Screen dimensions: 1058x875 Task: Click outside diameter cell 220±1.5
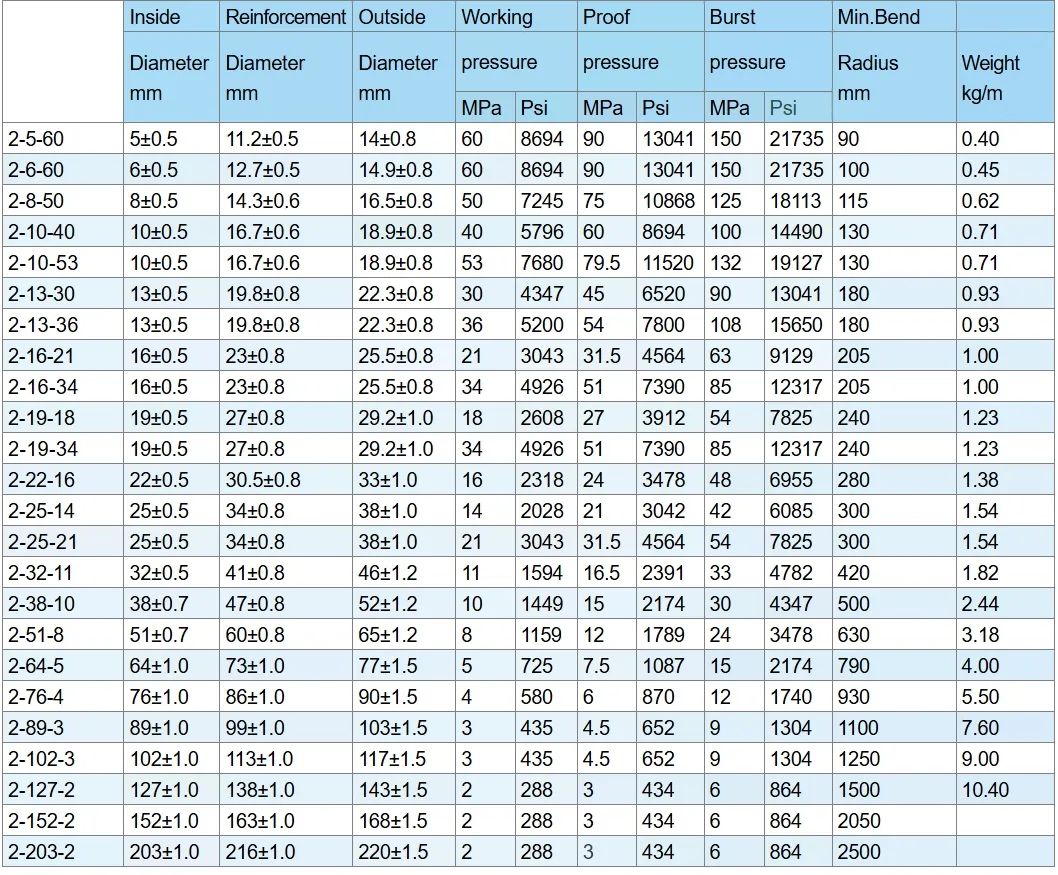393,852
